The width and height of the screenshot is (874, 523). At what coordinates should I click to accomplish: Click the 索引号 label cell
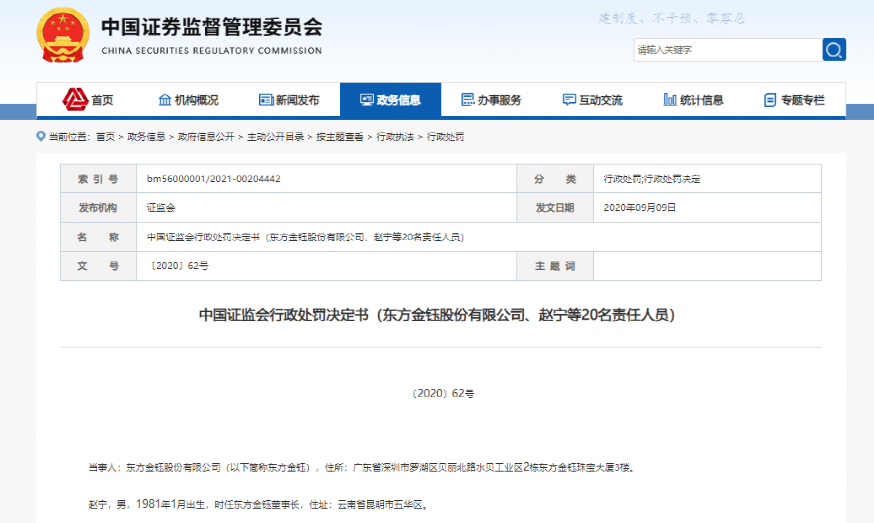(x=98, y=179)
